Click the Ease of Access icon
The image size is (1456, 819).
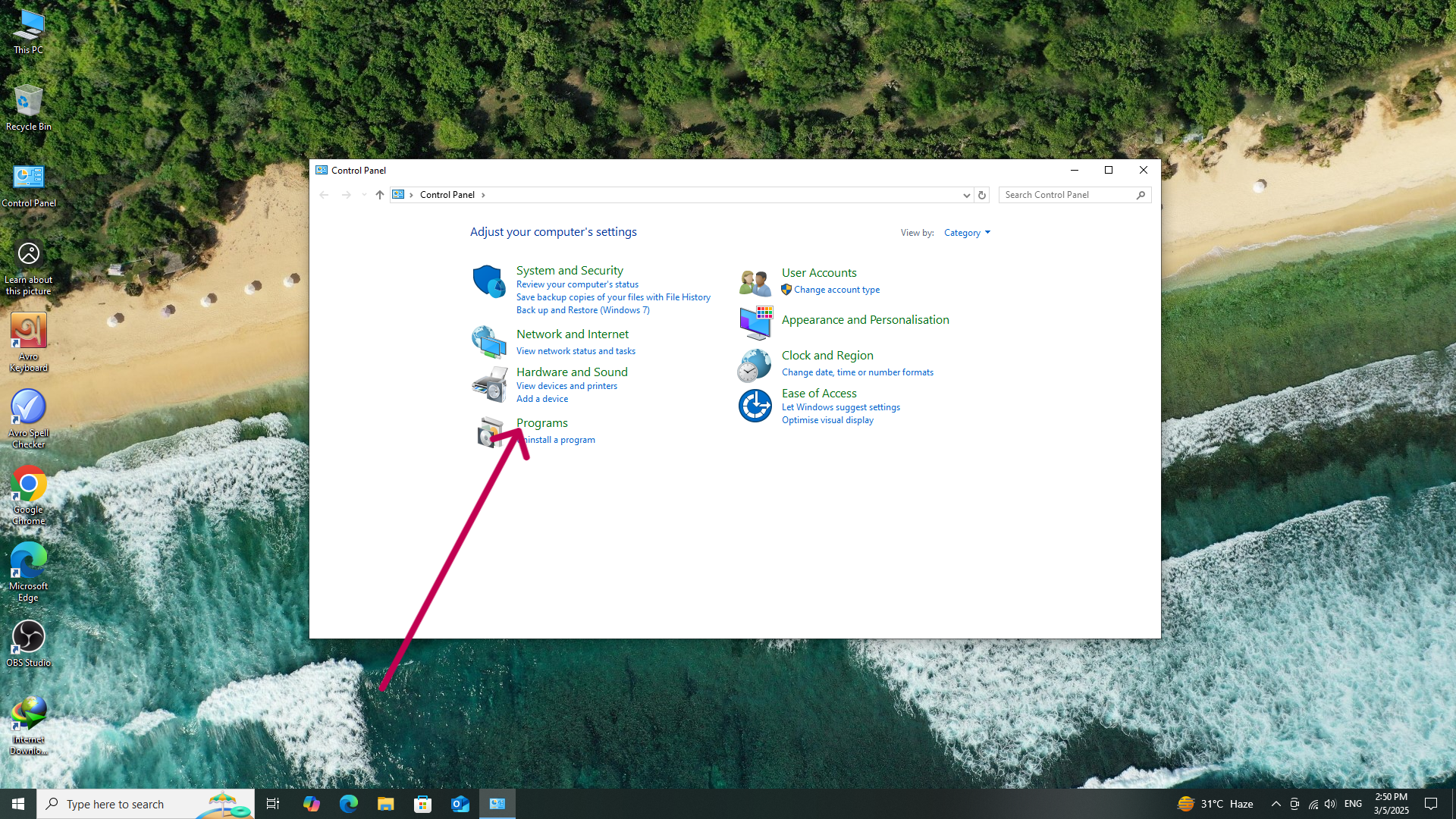click(755, 406)
